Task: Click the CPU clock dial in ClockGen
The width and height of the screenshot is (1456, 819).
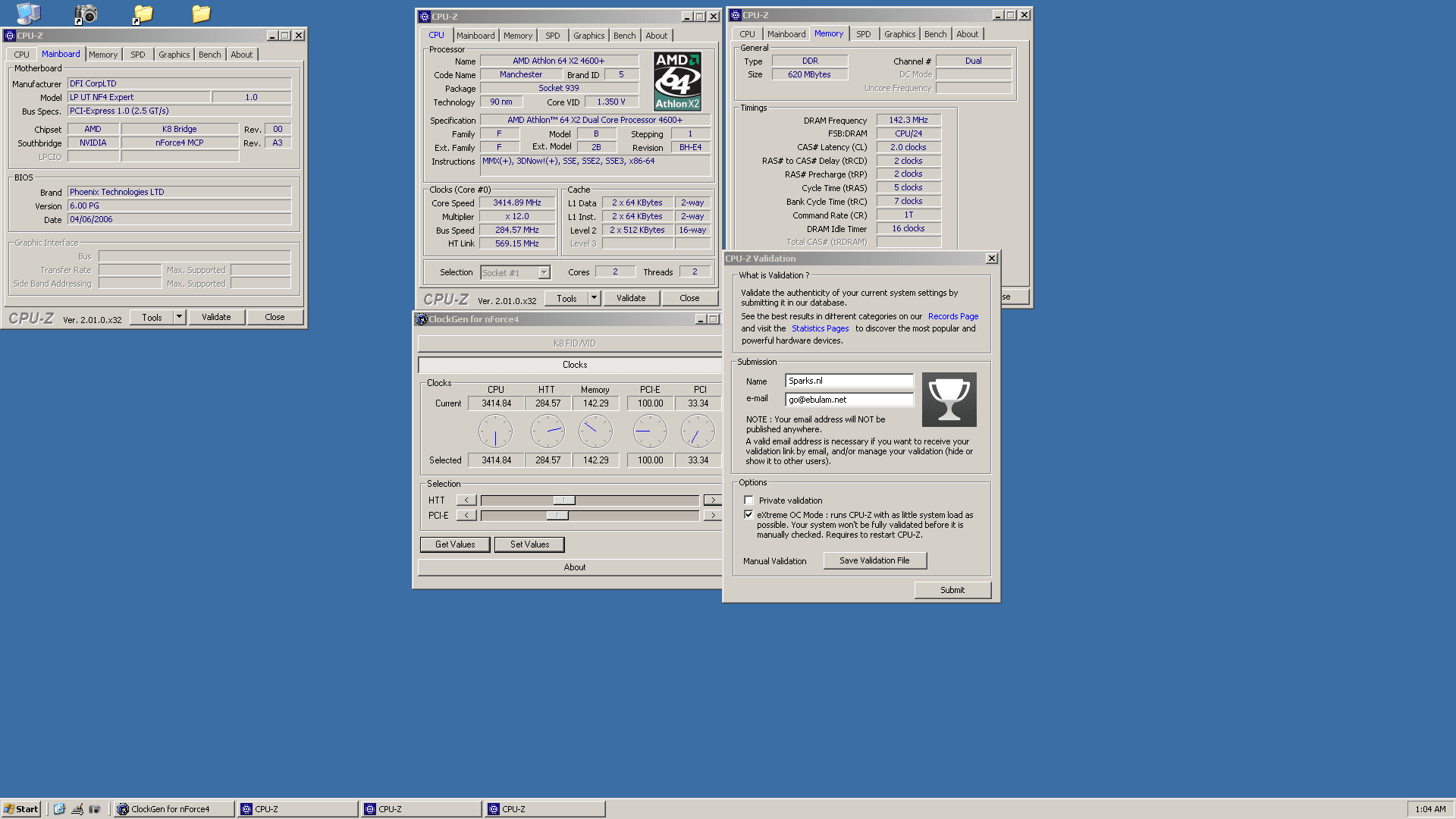Action: (x=495, y=431)
